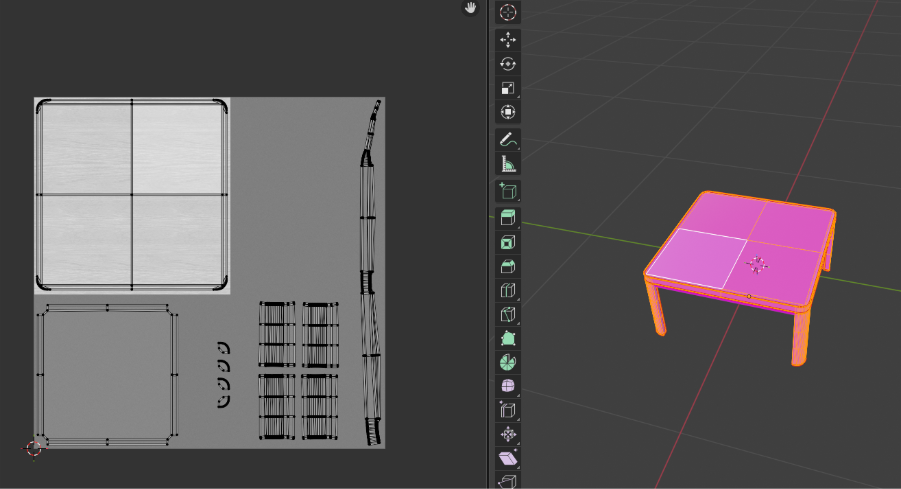This screenshot has height=489, width=901.
Task: Click the pan hand icon in UV editor
Action: coord(470,8)
